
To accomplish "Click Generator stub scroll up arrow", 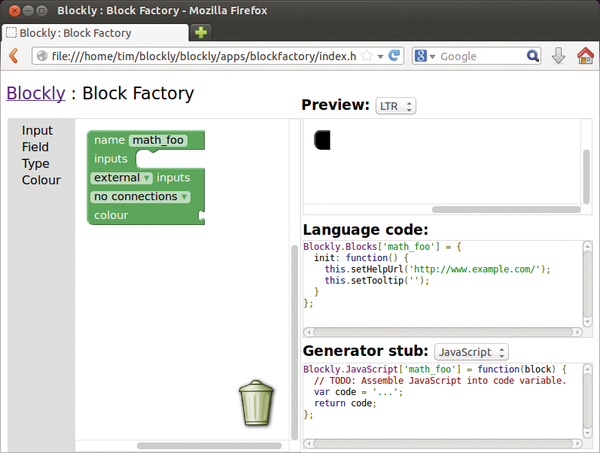I will coord(588,369).
